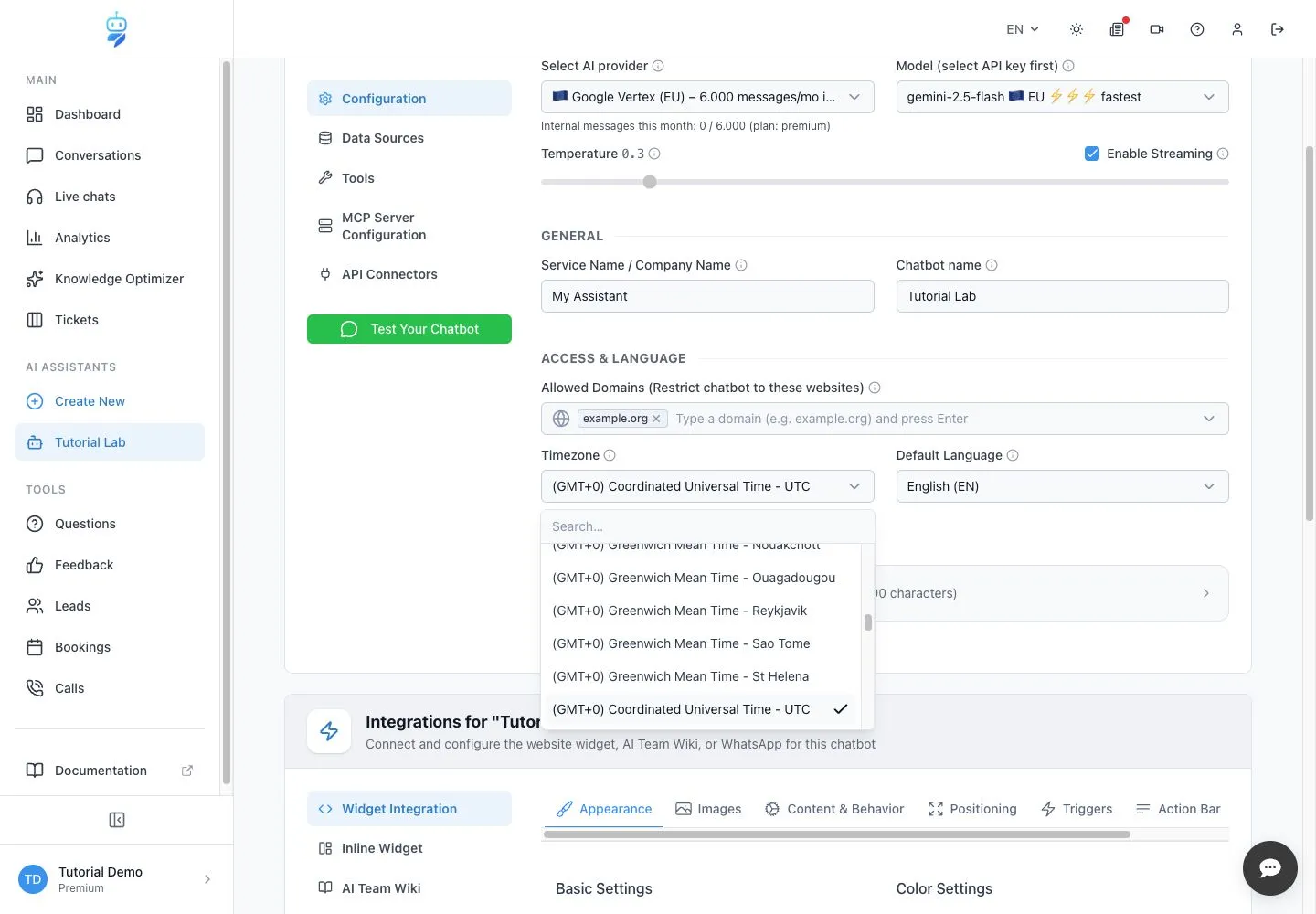Screen dimensions: 1316x914
Task: Open the Select AI provider dropdown
Action: click(x=707, y=97)
